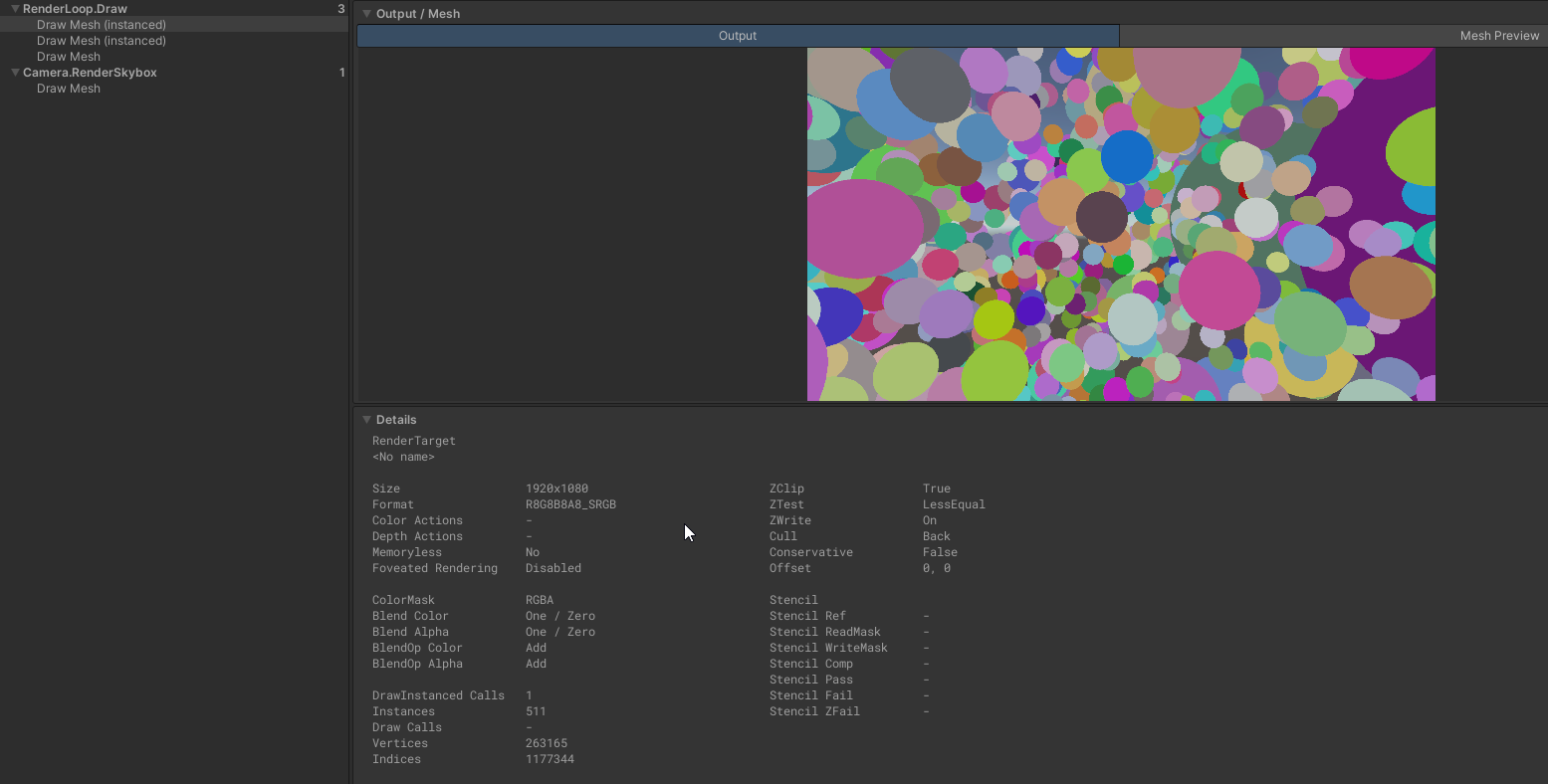Click the Cull value Back
This screenshot has height=784, width=1548.
pyautogui.click(x=937, y=536)
